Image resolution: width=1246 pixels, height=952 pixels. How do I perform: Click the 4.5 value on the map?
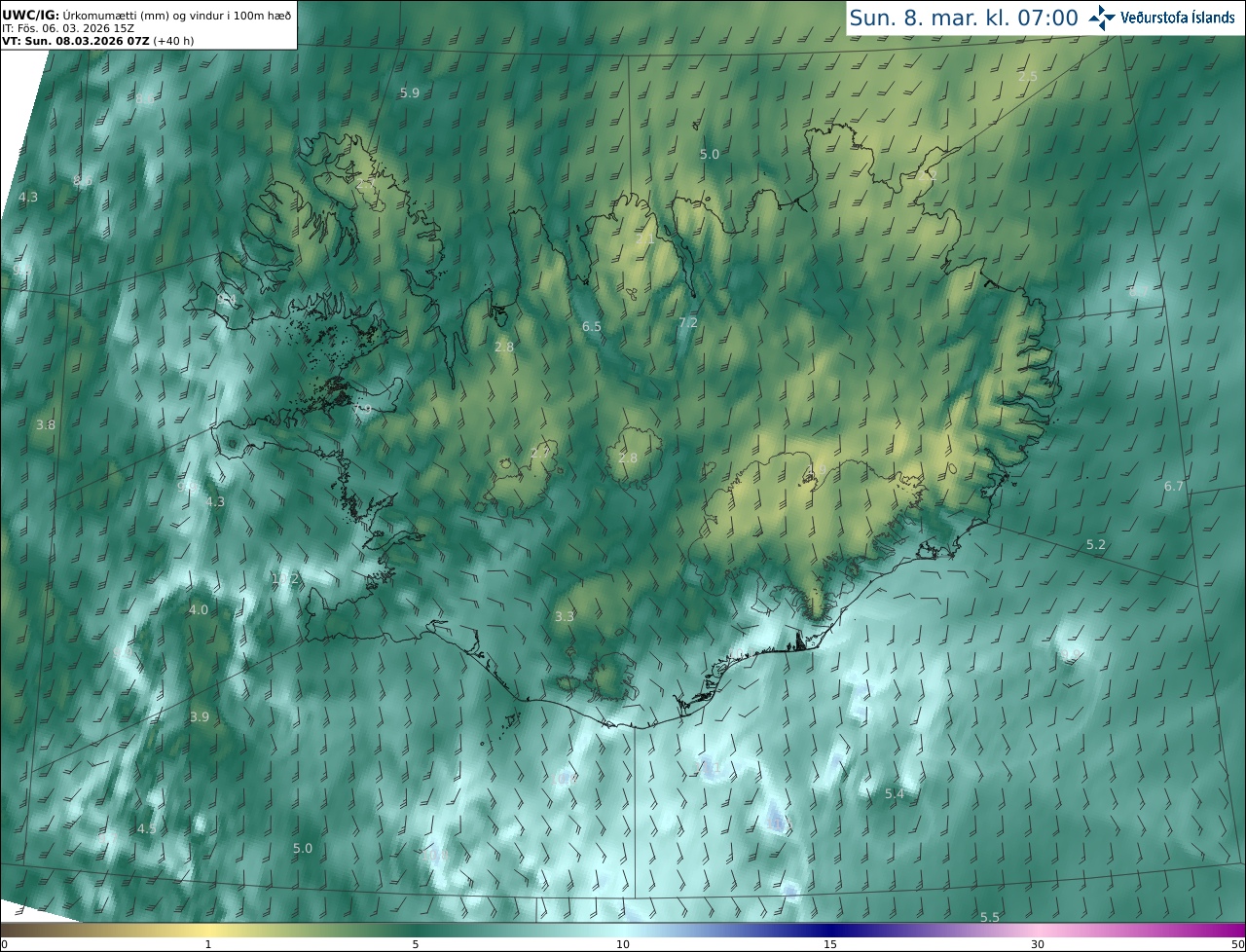(146, 828)
